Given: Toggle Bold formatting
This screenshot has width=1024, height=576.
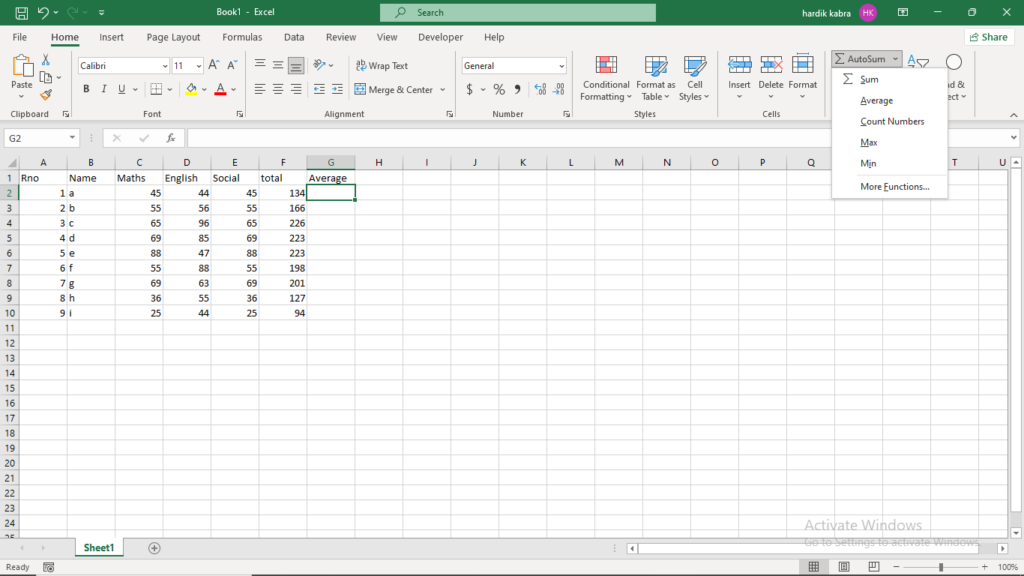Looking at the screenshot, I should click(86, 89).
